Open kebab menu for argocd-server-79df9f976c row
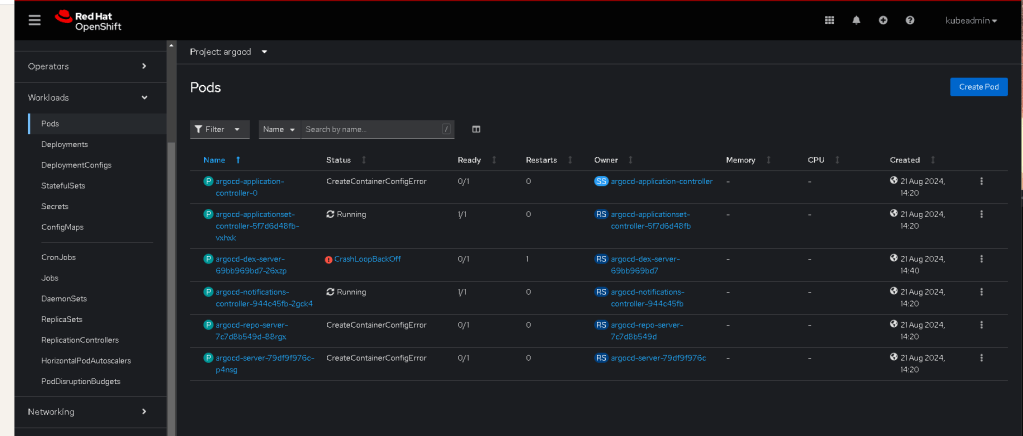Image resolution: width=1023 pixels, height=436 pixels. (x=981, y=358)
